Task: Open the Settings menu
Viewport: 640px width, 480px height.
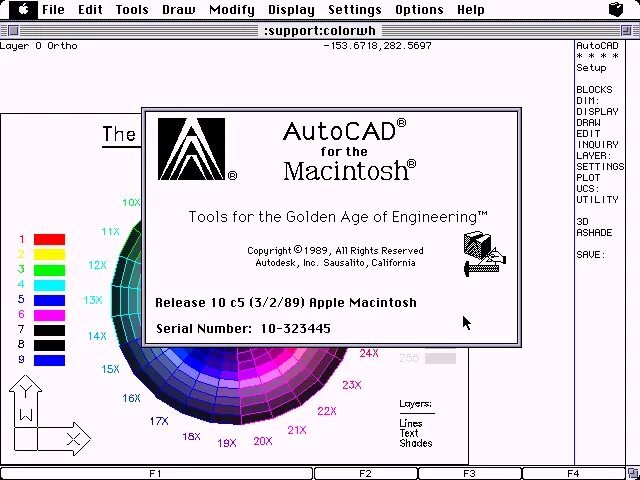Action: 355,10
